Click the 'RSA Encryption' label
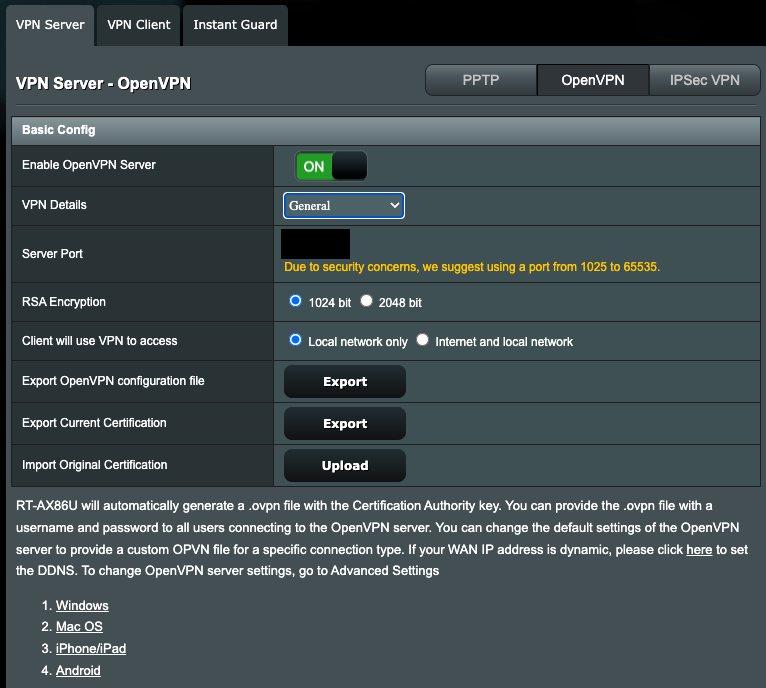 64,302
